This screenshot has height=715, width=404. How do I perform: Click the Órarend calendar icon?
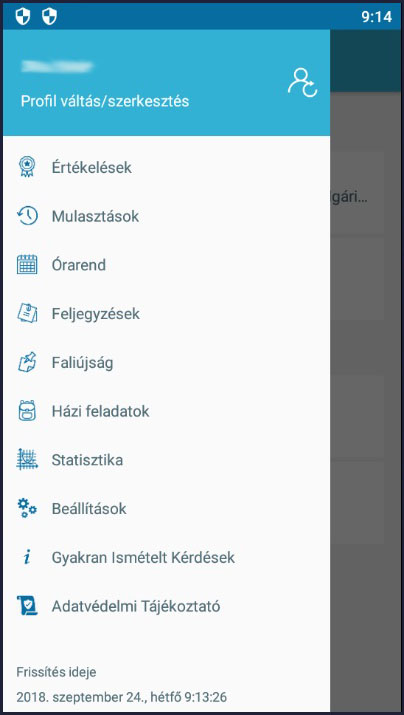tap(27, 264)
